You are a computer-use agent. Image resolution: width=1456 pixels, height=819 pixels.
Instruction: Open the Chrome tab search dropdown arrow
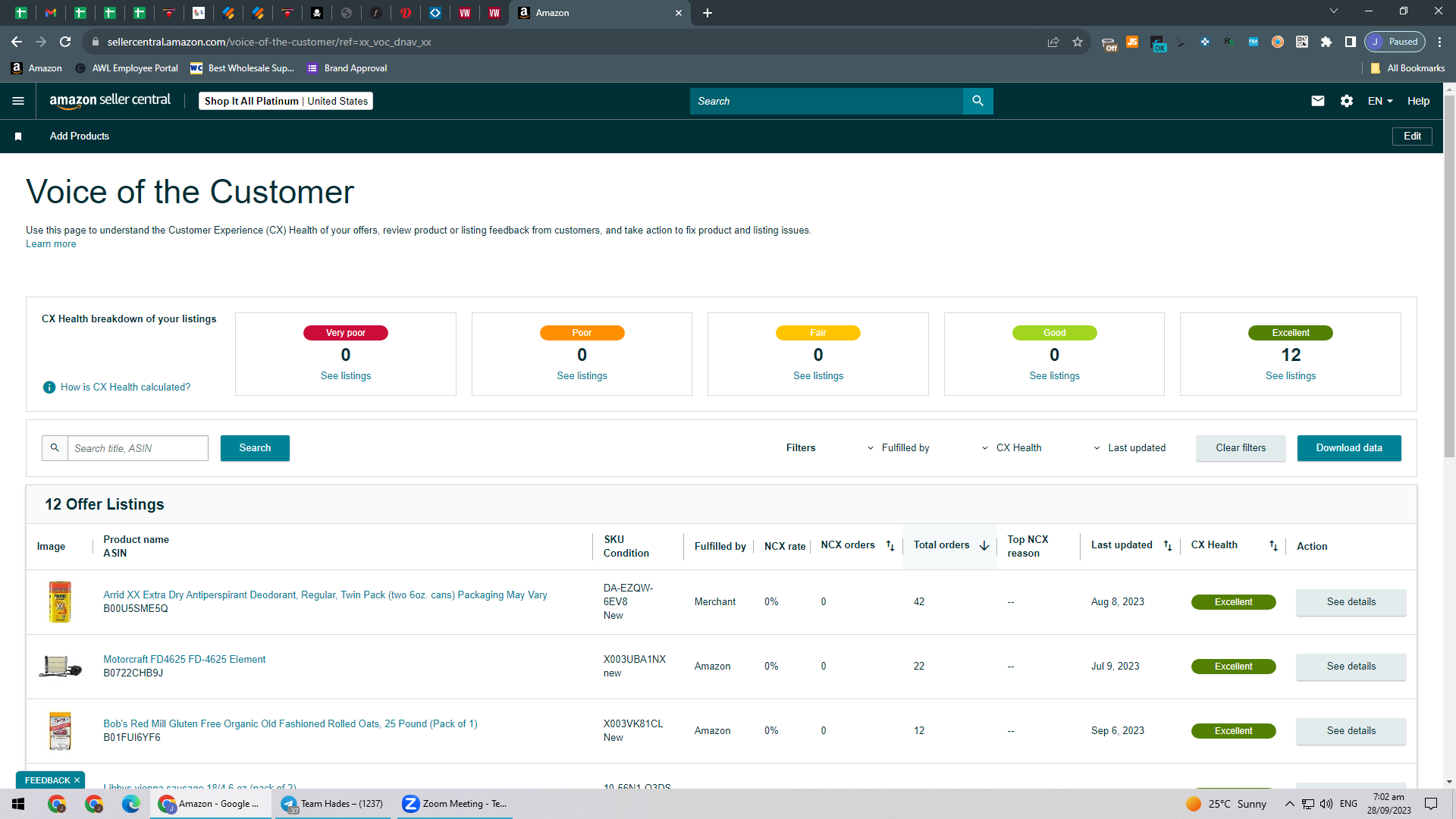(x=1334, y=11)
